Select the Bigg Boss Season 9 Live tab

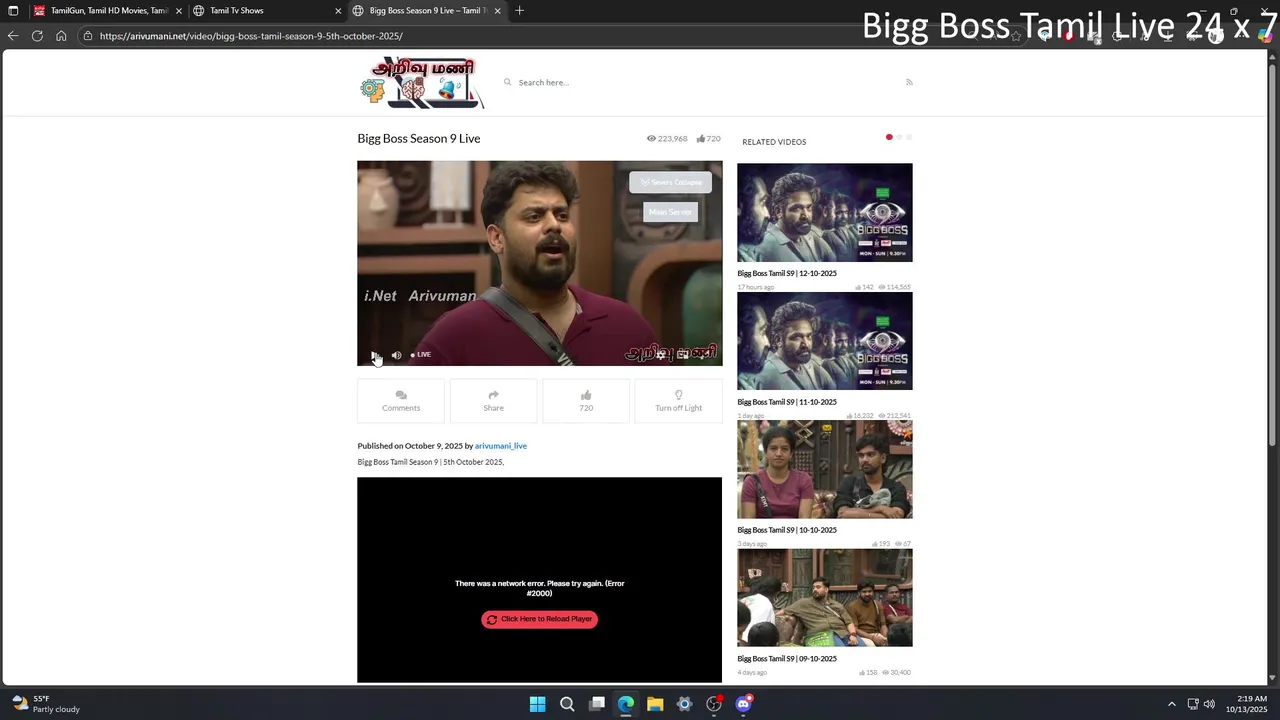(427, 11)
